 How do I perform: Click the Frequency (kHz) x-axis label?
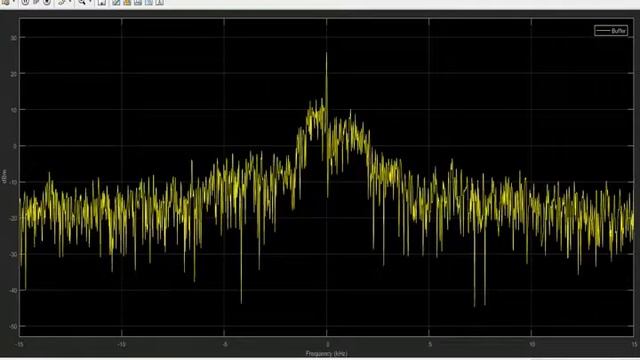tap(326, 353)
